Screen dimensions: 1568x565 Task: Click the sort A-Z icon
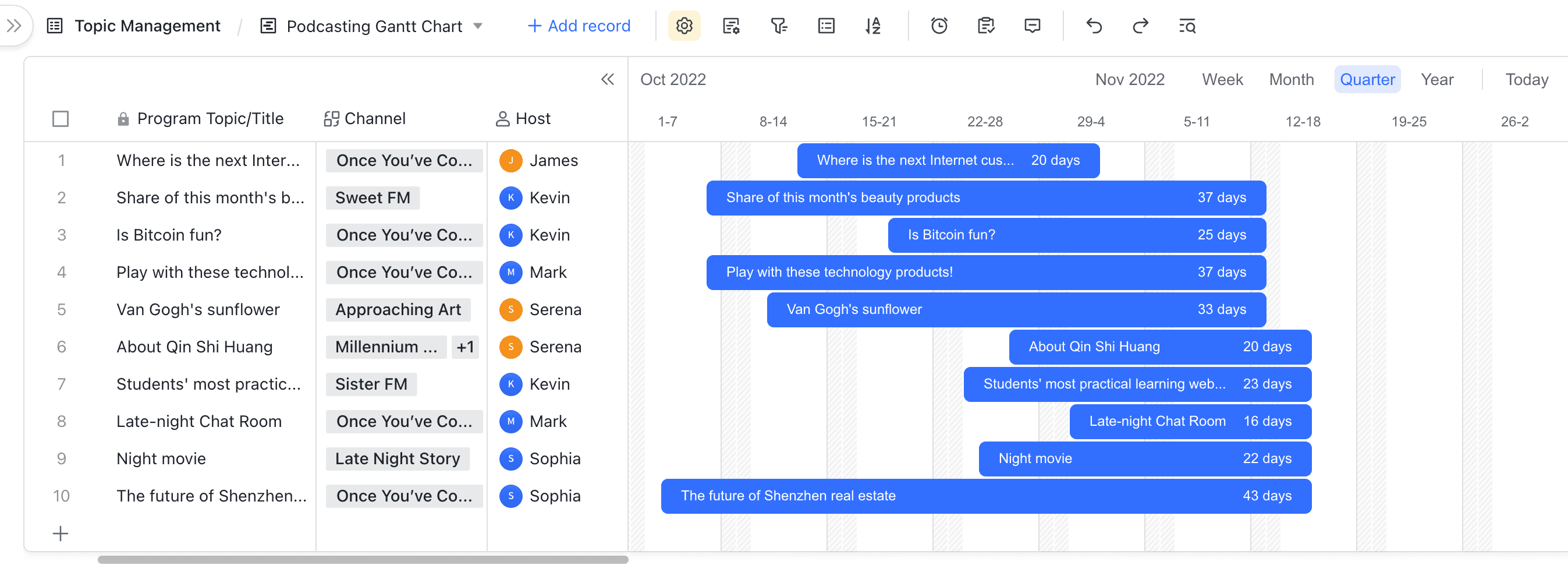[872, 26]
